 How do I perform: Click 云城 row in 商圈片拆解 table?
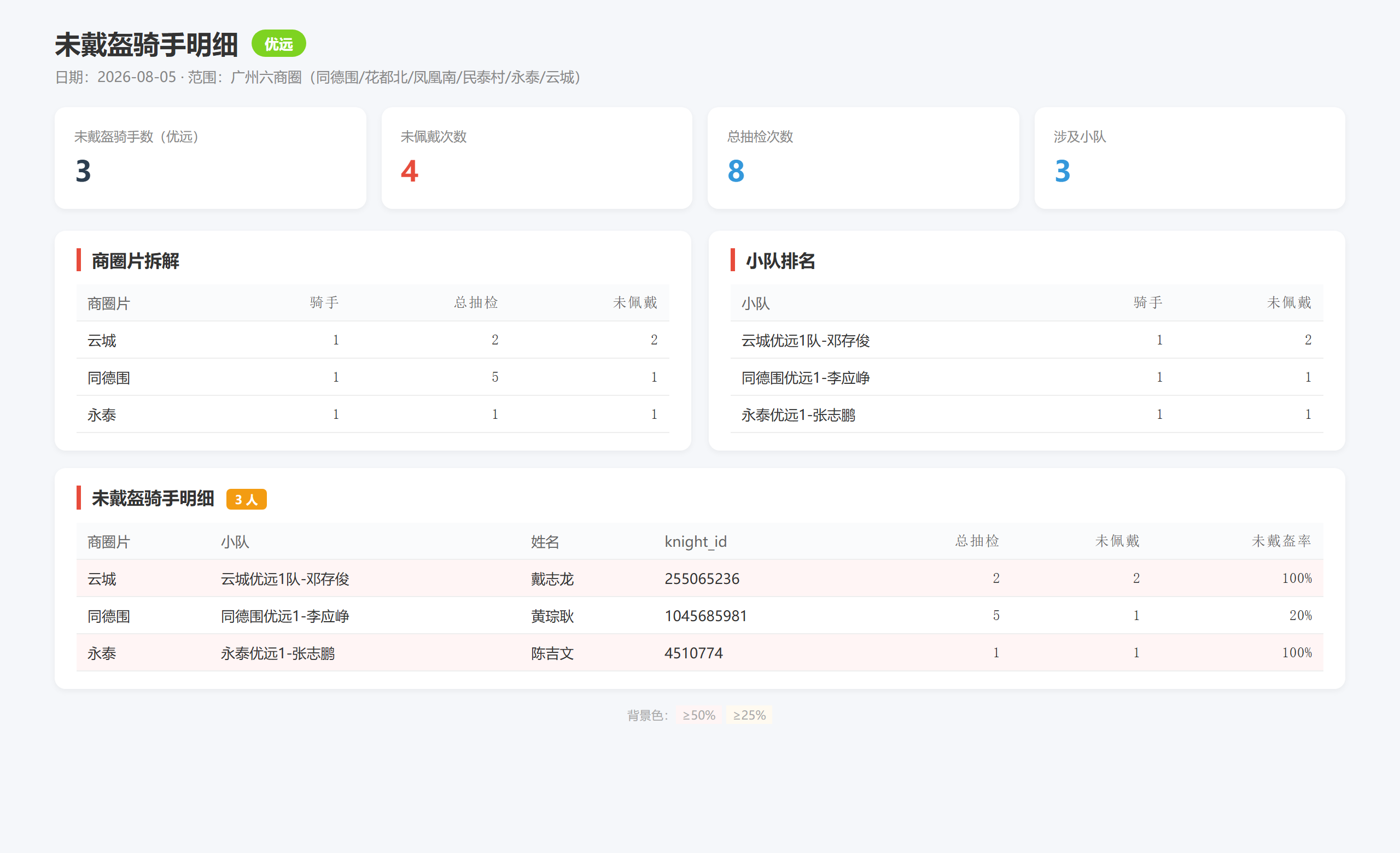[x=373, y=340]
